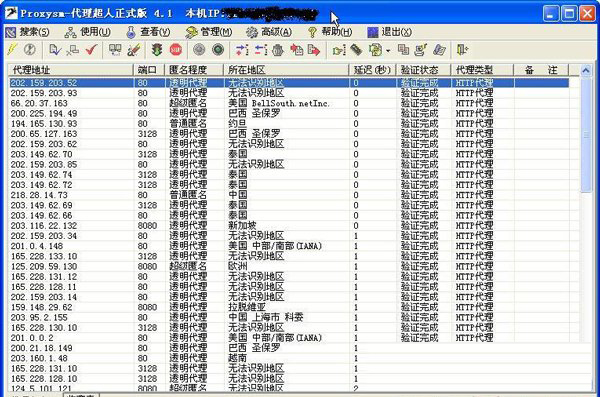Image resolution: width=600 pixels, height=397 pixels.
Task: Click the page with red arrow export icon
Action: (314, 50)
